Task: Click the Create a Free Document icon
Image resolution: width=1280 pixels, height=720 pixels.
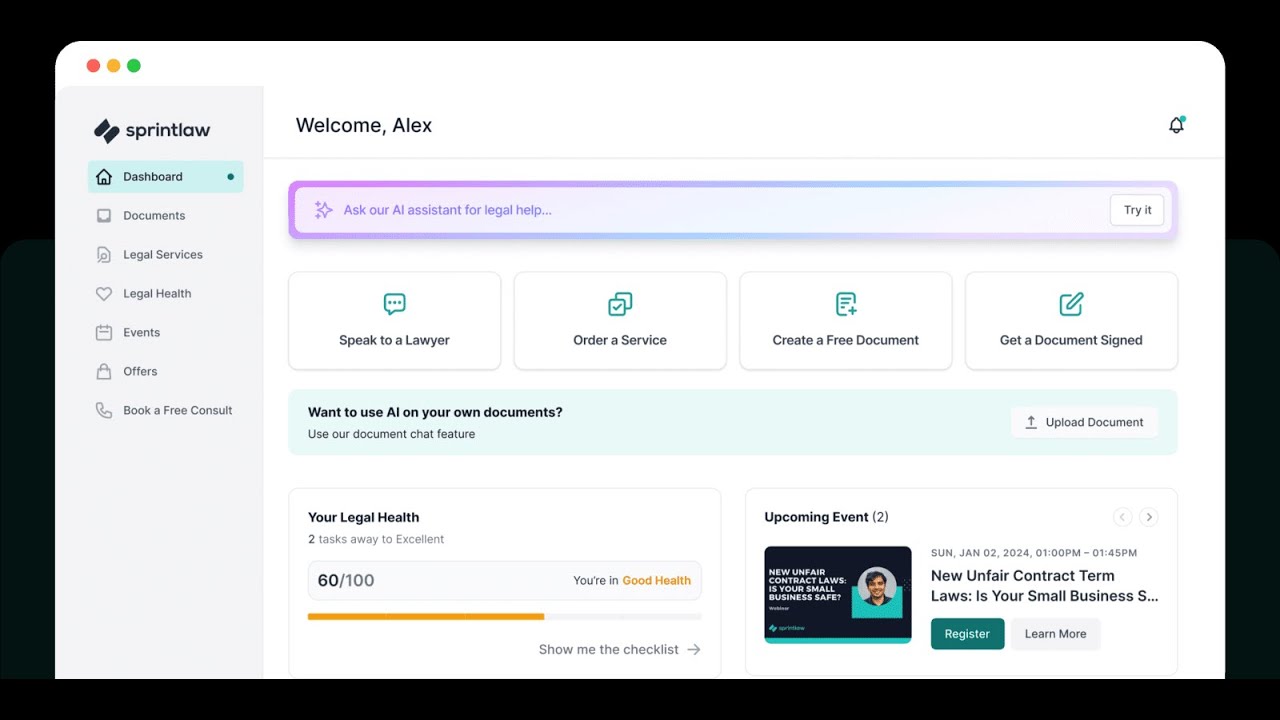Action: (x=846, y=304)
